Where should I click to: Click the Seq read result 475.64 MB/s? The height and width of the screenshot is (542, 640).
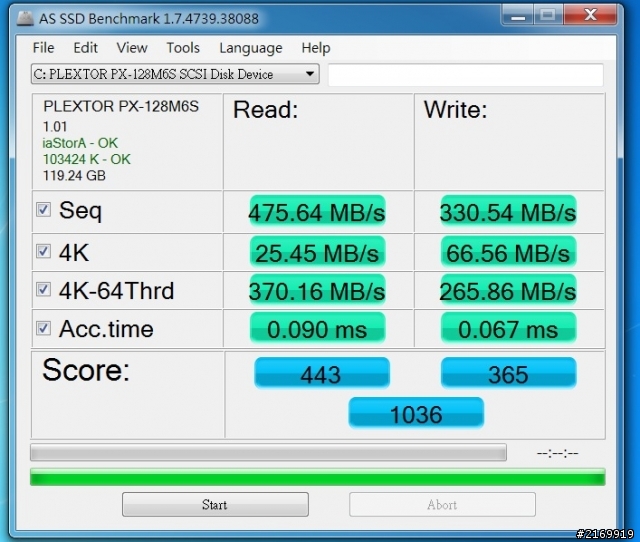[x=317, y=212]
